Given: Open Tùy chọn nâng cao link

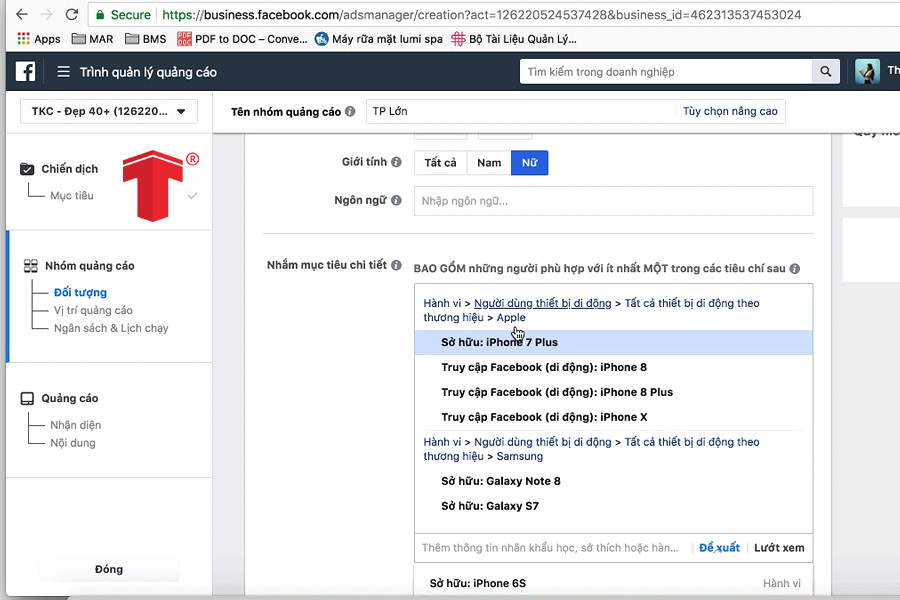Looking at the screenshot, I should 730,111.
